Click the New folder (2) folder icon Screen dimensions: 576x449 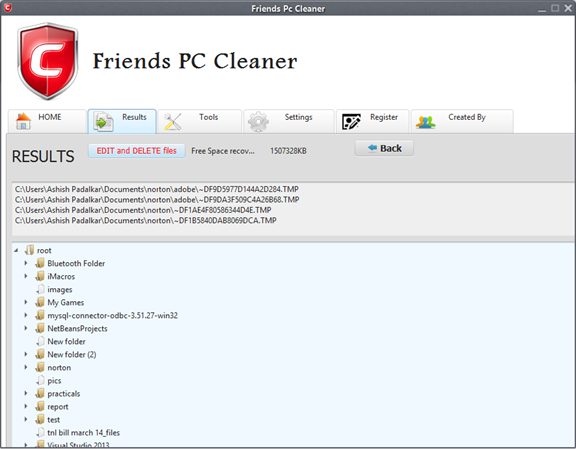point(40,354)
